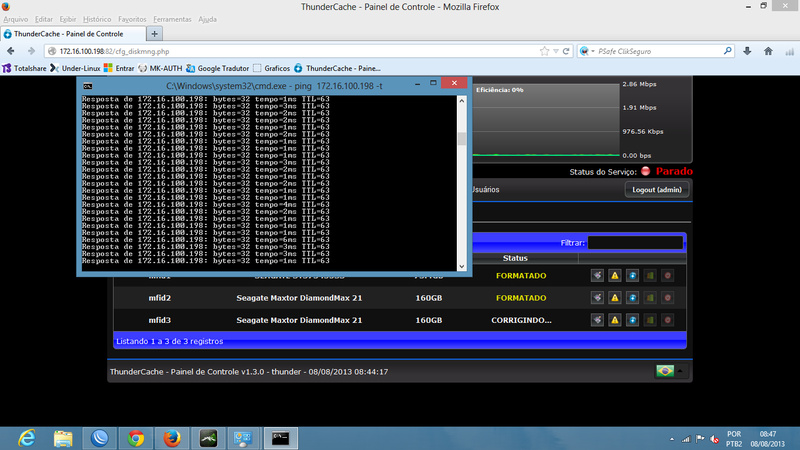800x450 pixels.
Task: Open the Editar menu
Action: click(43, 19)
